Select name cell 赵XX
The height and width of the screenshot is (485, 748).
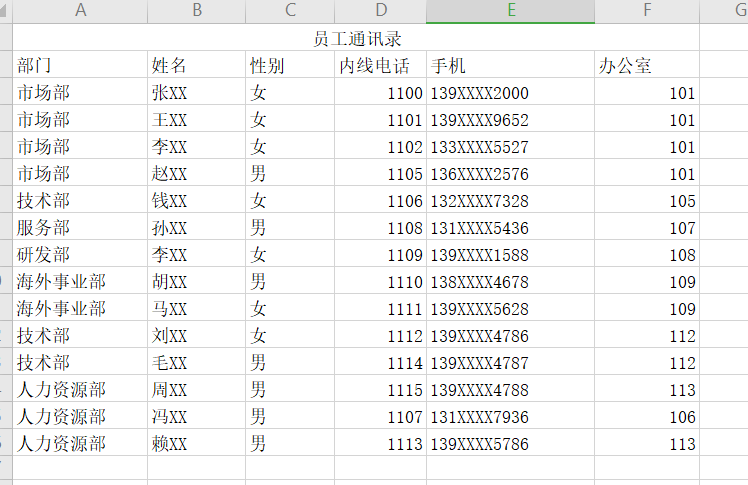click(x=197, y=173)
